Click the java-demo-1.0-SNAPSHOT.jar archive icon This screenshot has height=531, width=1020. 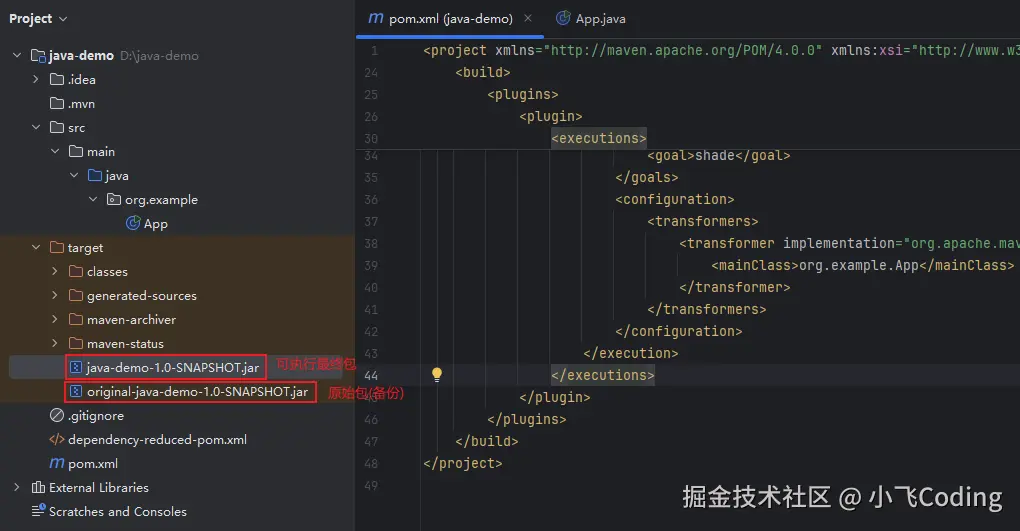coord(76,368)
